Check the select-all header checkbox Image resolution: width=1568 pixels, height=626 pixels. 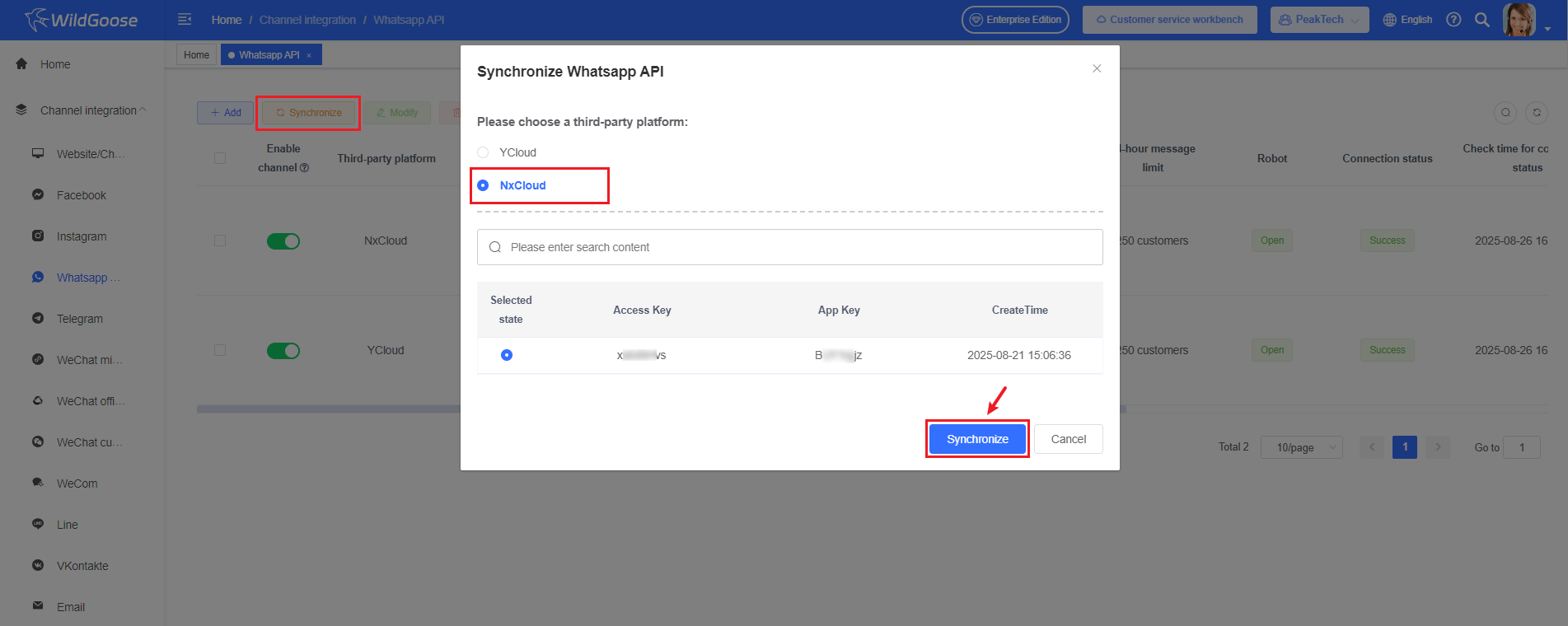[x=220, y=158]
